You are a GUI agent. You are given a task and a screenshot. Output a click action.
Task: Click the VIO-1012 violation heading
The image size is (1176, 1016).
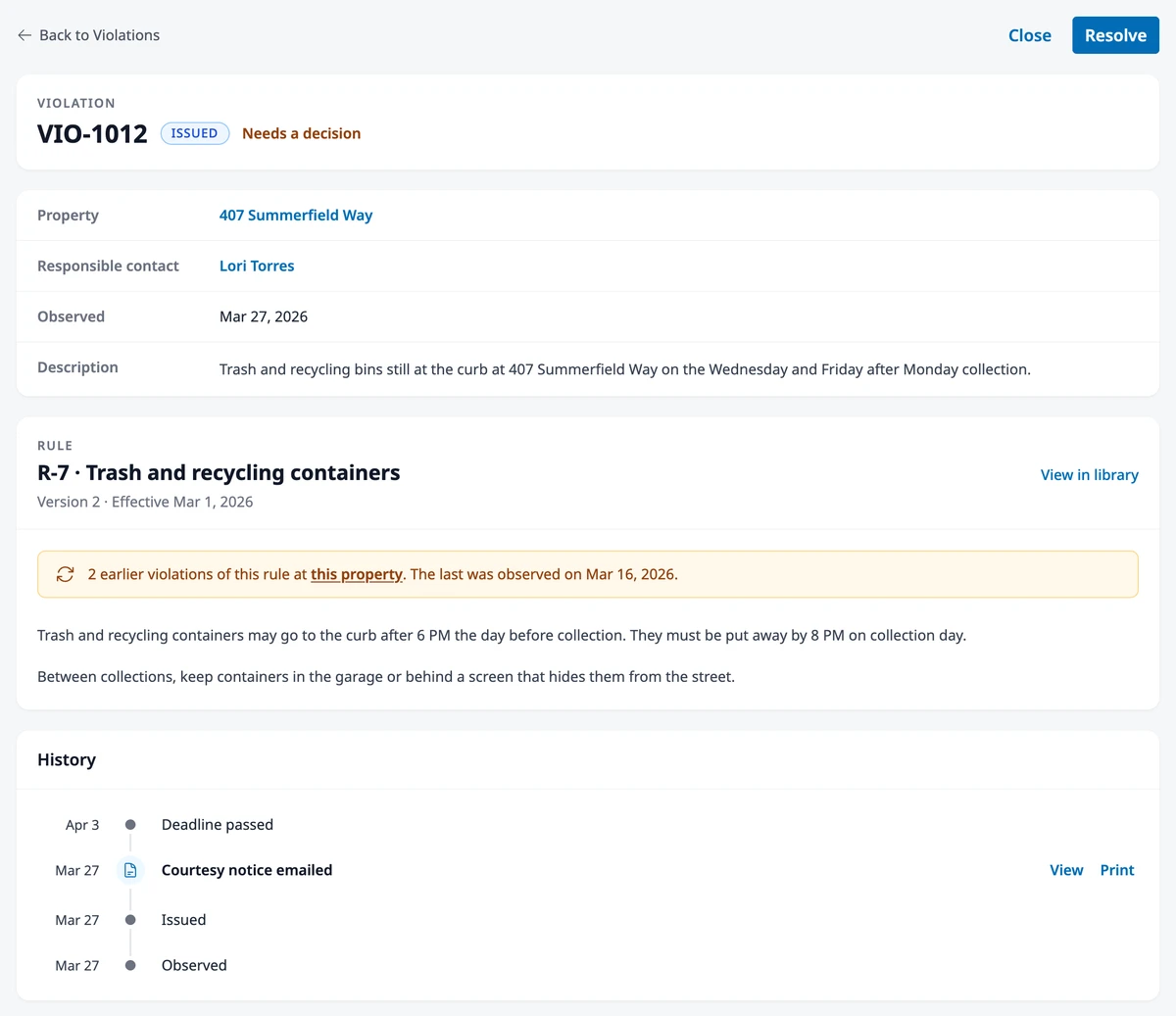[92, 133]
